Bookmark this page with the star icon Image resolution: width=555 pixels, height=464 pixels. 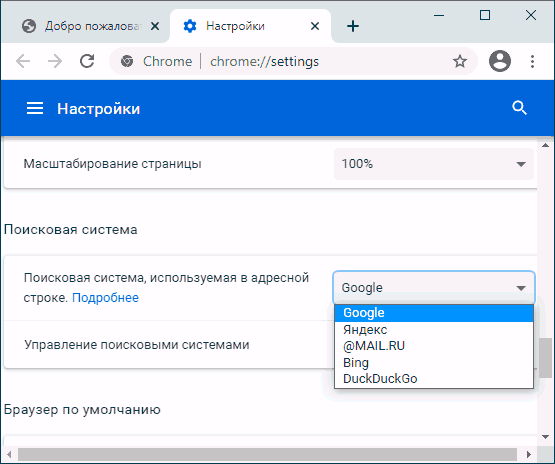tap(460, 61)
